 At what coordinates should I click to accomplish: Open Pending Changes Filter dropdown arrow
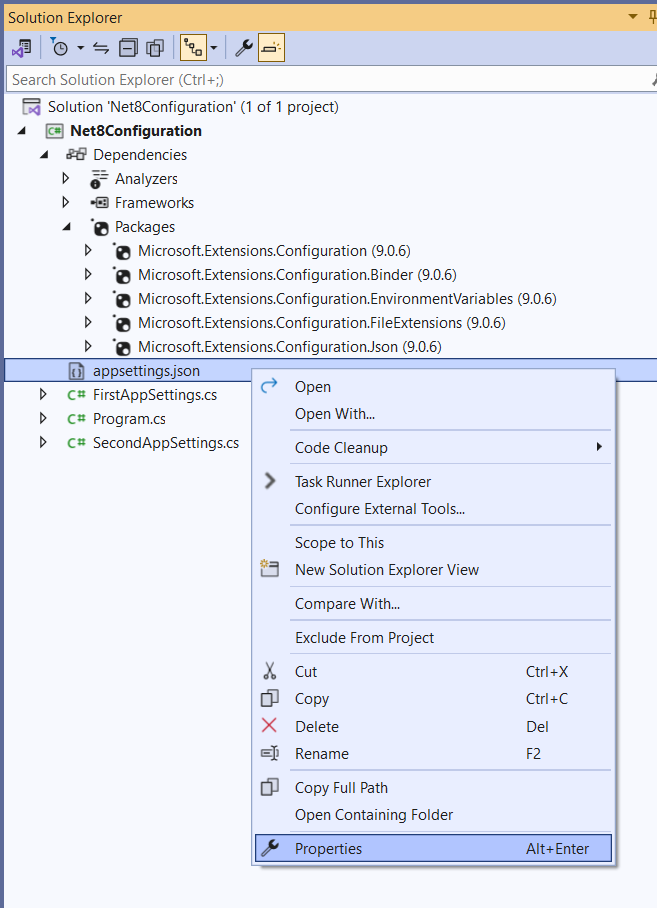[x=80, y=48]
